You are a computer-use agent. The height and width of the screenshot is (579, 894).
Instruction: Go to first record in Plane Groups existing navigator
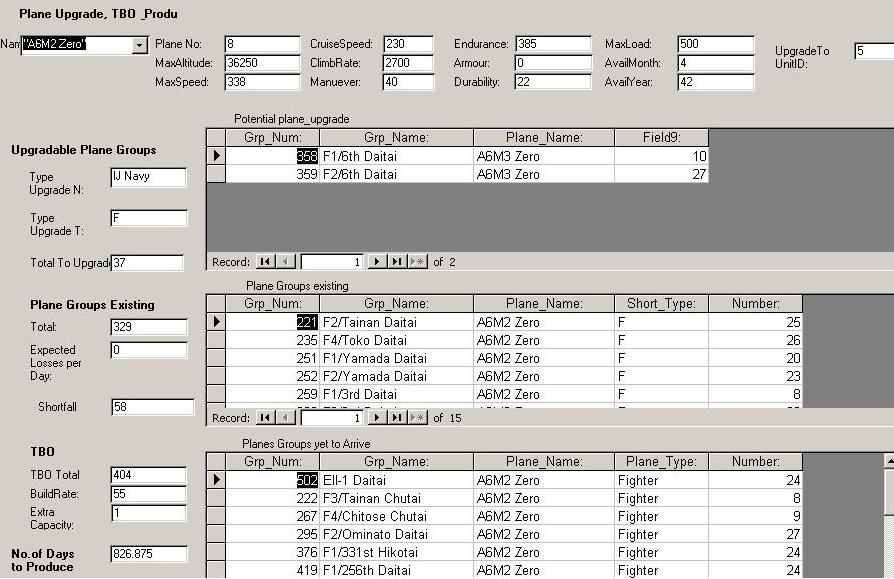(265, 418)
